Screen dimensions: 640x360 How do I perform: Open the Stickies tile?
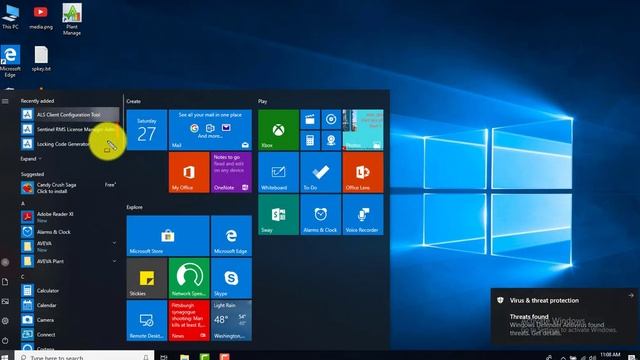coord(147,278)
